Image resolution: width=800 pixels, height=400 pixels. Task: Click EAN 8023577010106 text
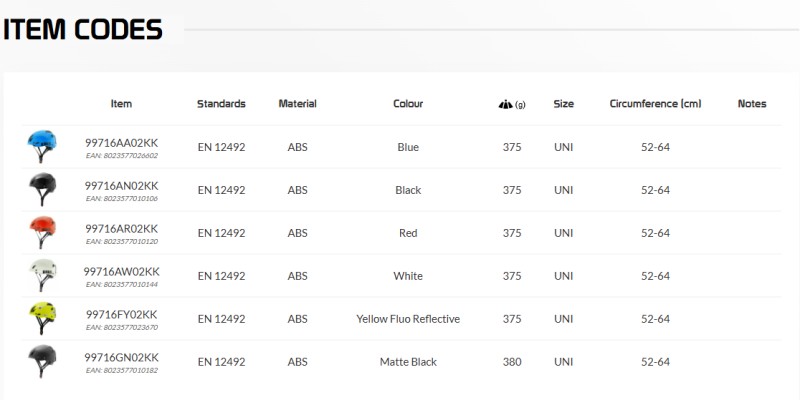121,198
